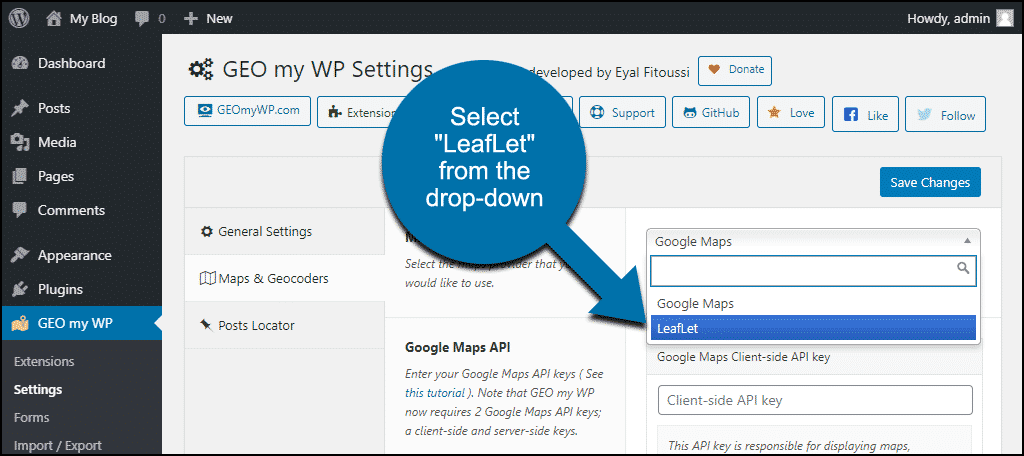The height and width of the screenshot is (456, 1024).
Task: Select GEO my WP in sidebar
Action: (x=82, y=323)
